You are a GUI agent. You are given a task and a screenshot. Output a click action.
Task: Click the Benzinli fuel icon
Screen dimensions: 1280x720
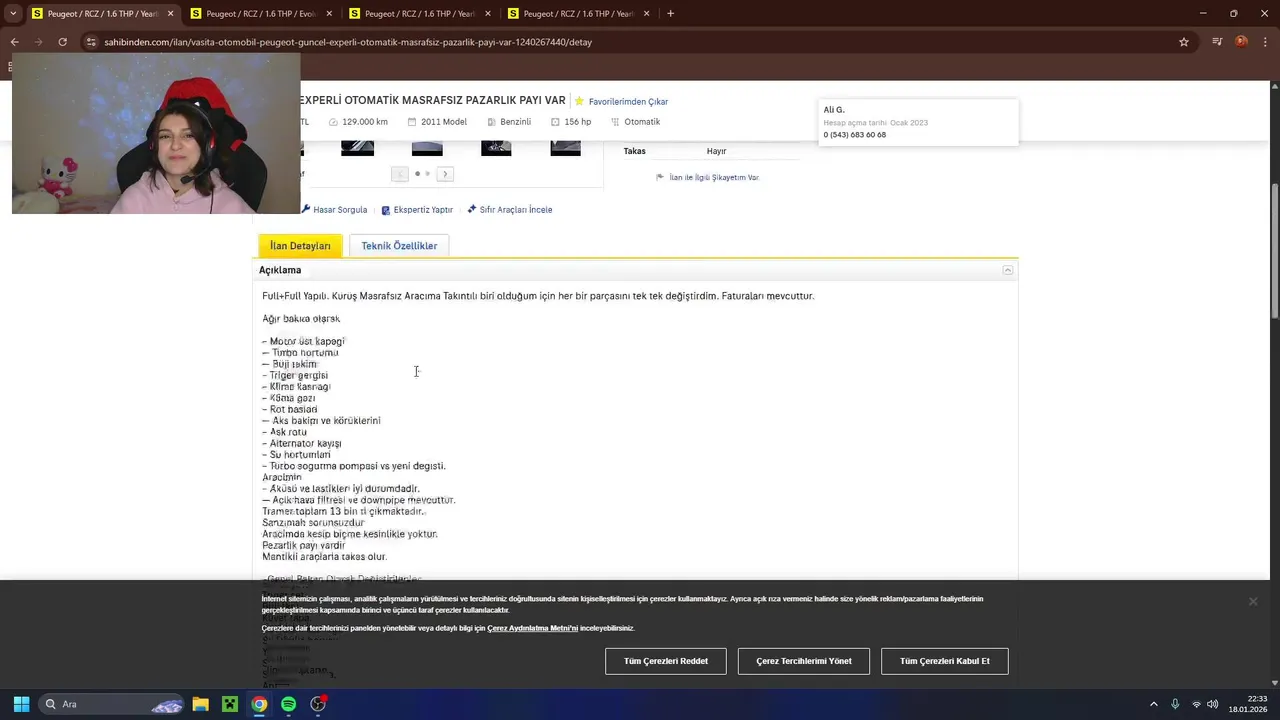pyautogui.click(x=491, y=122)
